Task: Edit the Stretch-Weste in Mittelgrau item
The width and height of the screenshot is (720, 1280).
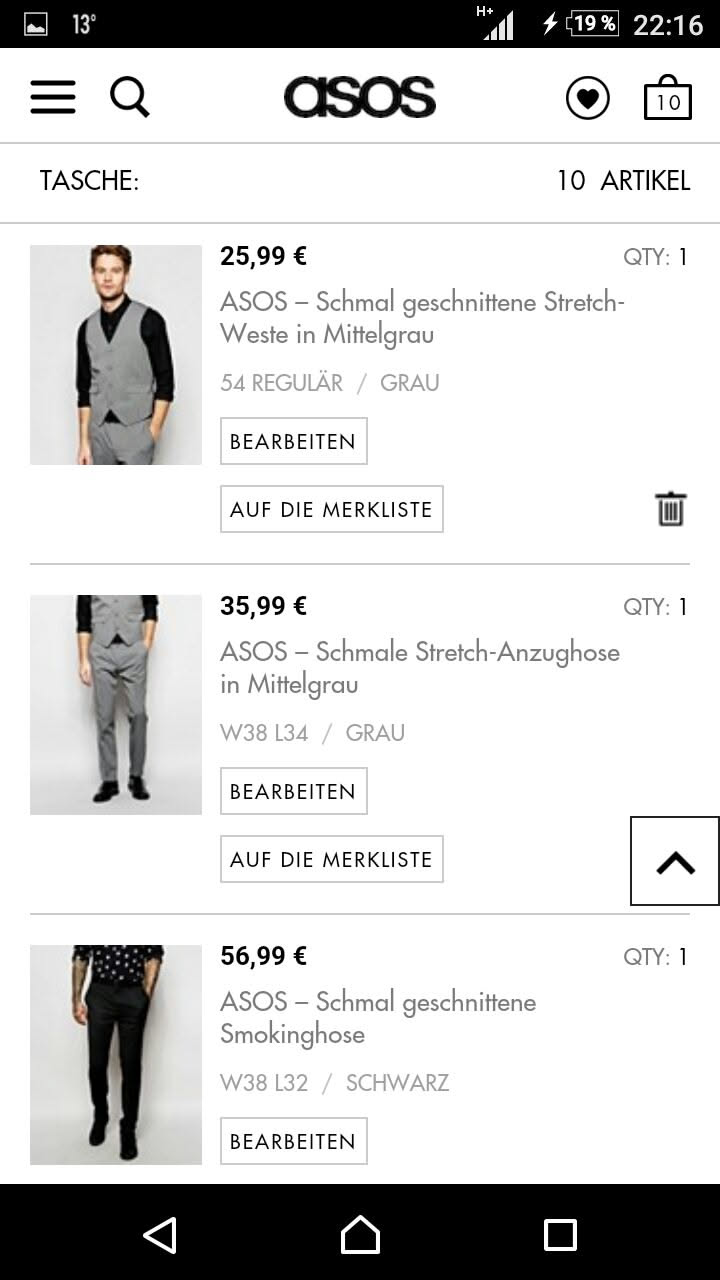Action: tap(293, 441)
